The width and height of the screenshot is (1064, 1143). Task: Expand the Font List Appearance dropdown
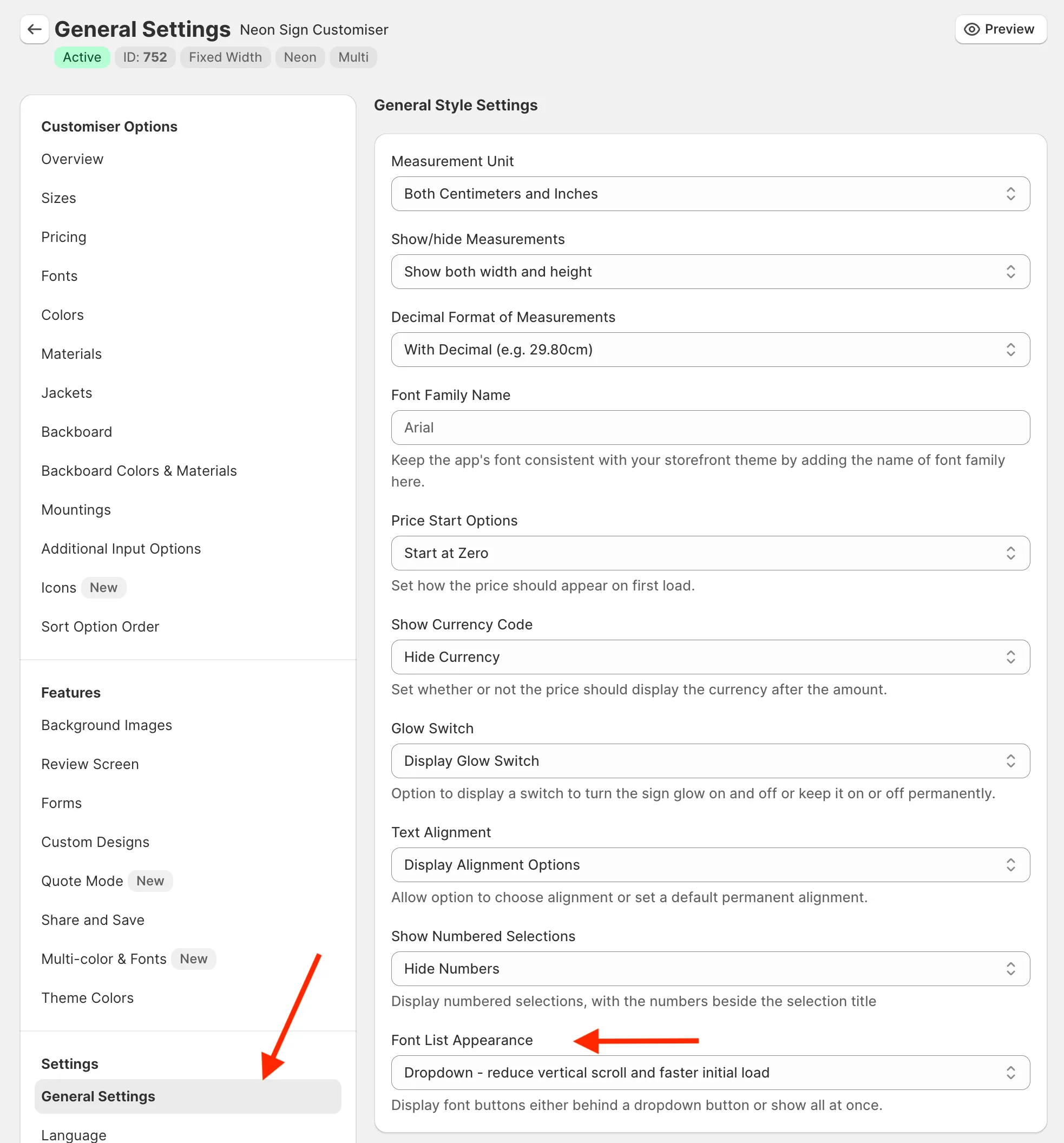pyautogui.click(x=710, y=1072)
